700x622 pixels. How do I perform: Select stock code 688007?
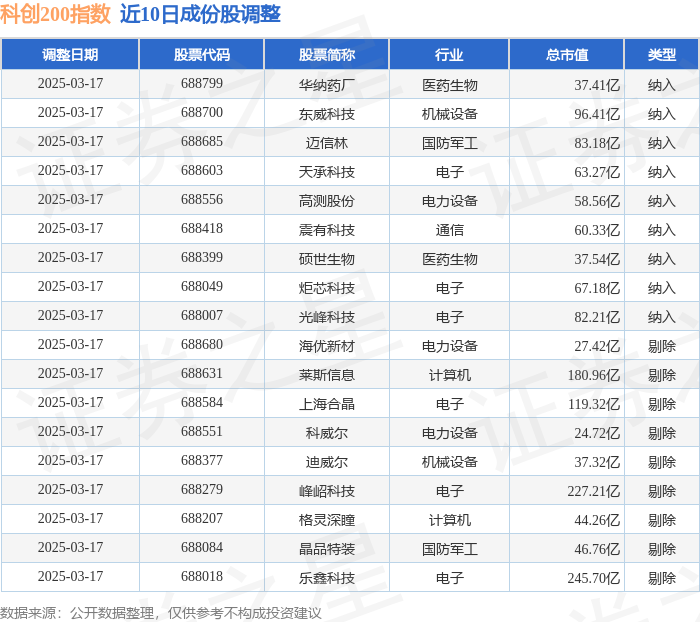coord(202,316)
